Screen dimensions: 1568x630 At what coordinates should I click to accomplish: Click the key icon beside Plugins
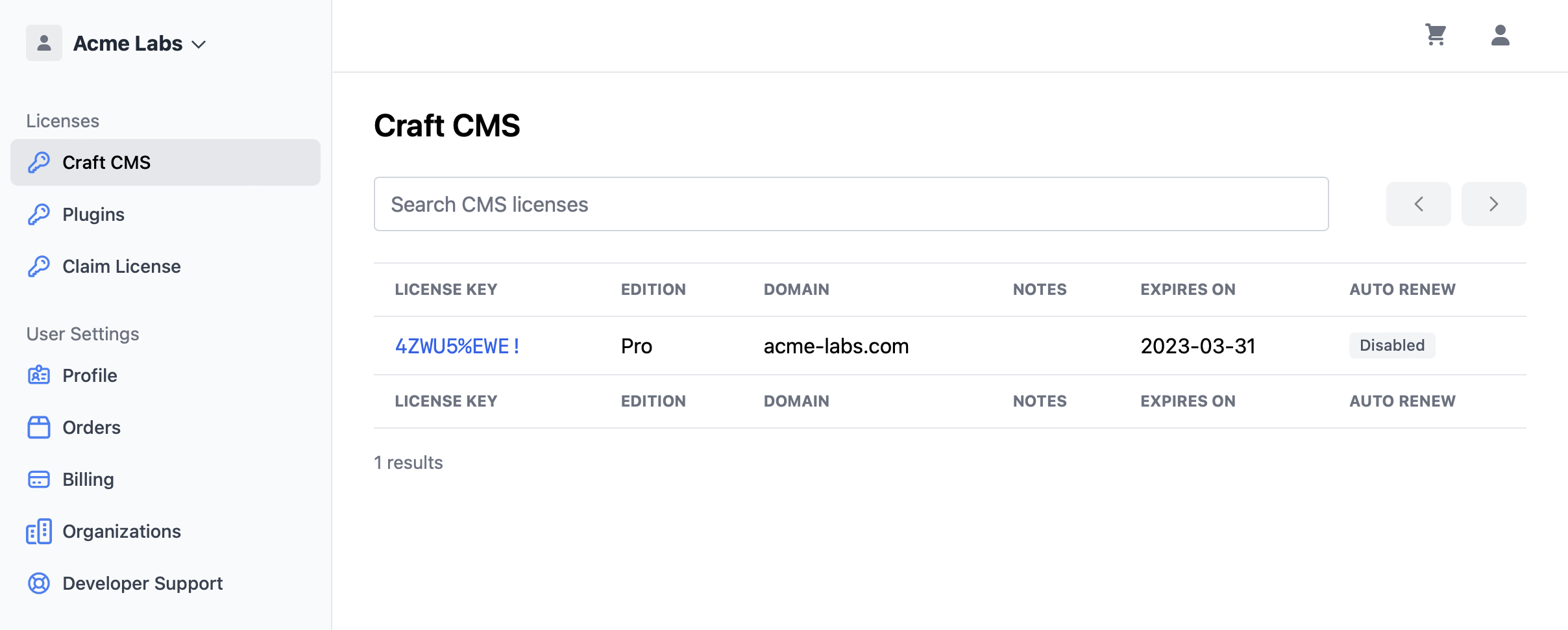tap(39, 214)
